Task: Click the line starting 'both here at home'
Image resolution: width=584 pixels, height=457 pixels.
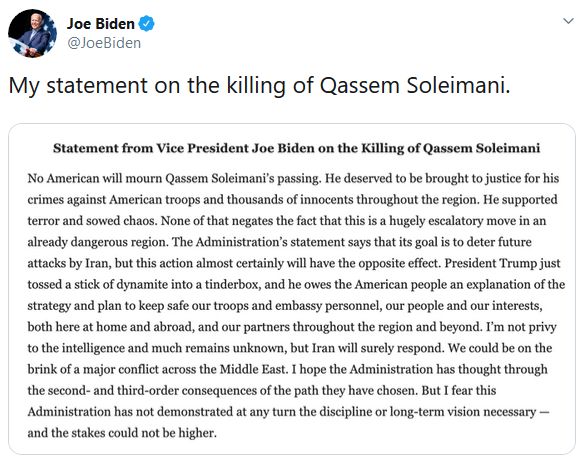Action: tap(292, 327)
